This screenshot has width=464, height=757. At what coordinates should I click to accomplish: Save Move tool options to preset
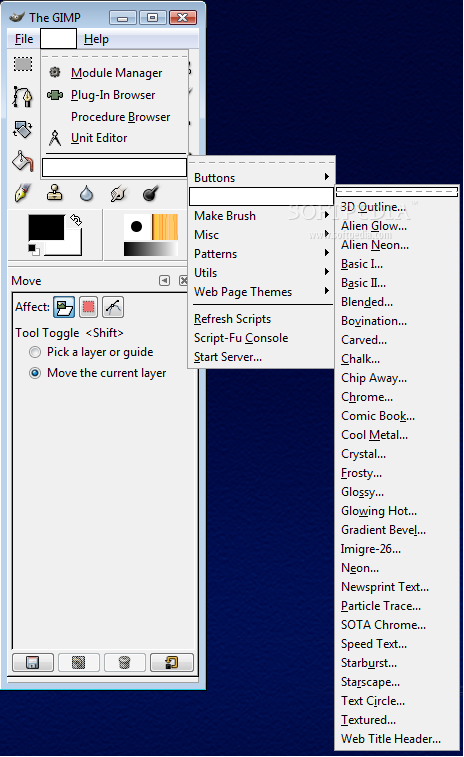[33, 662]
